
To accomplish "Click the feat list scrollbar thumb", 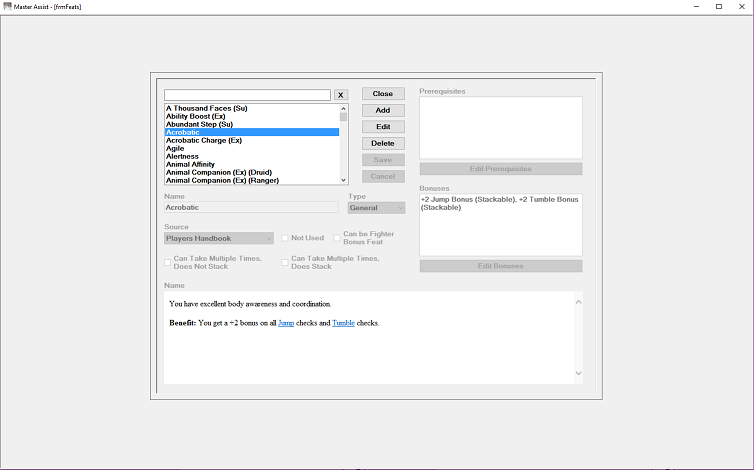I will (343, 117).
